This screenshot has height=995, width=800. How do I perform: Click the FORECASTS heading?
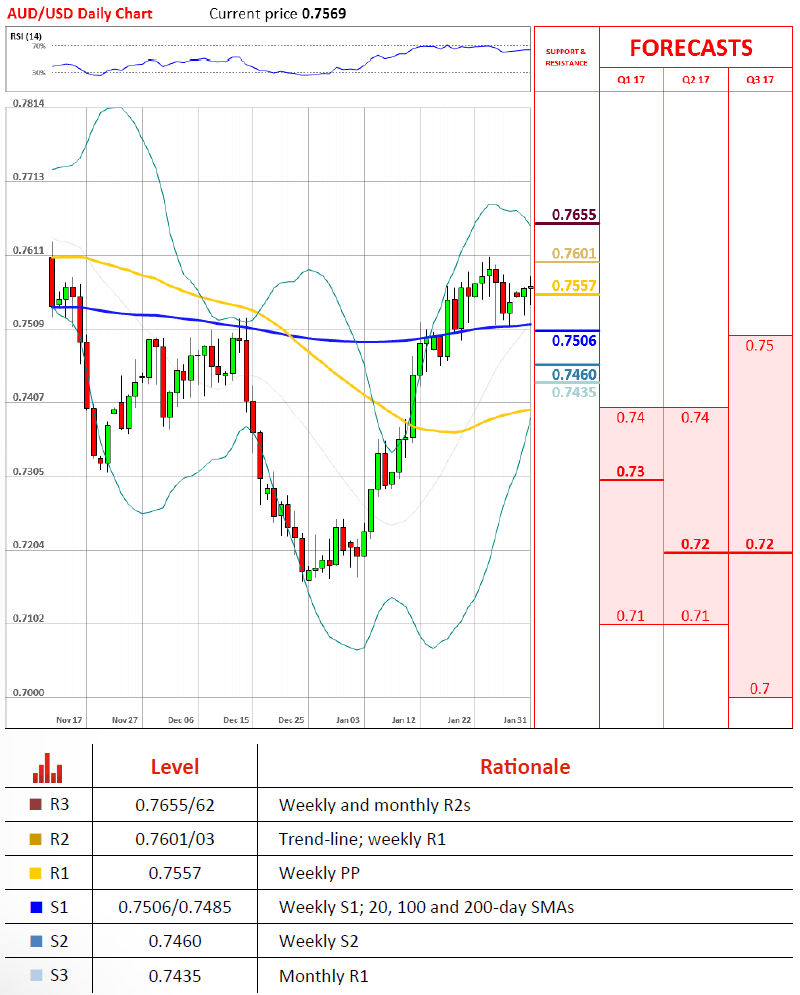coord(691,48)
